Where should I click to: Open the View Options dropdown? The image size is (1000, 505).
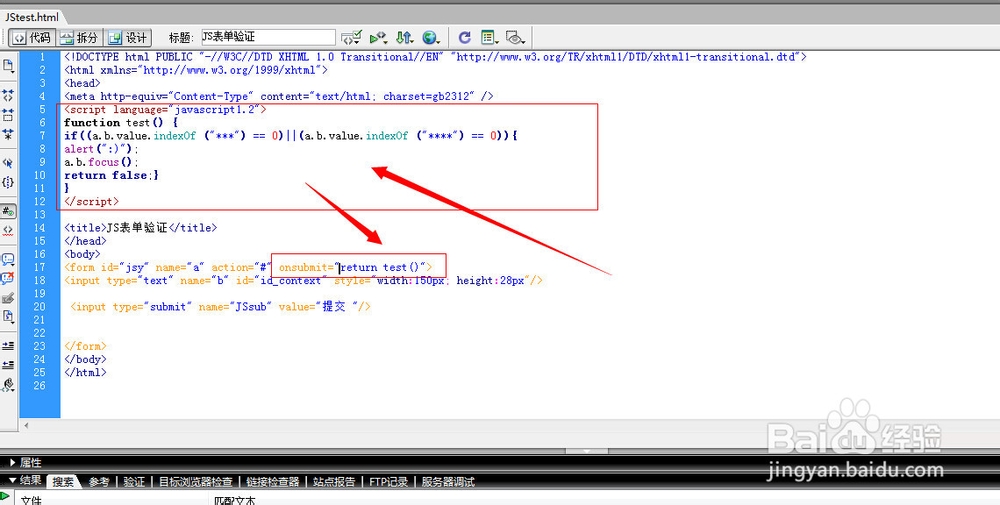[x=489, y=38]
